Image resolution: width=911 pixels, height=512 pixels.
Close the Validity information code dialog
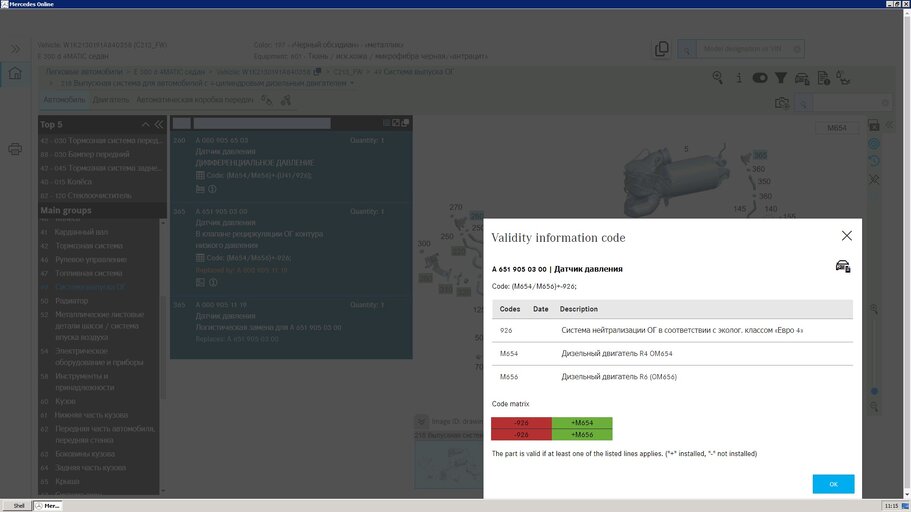847,235
